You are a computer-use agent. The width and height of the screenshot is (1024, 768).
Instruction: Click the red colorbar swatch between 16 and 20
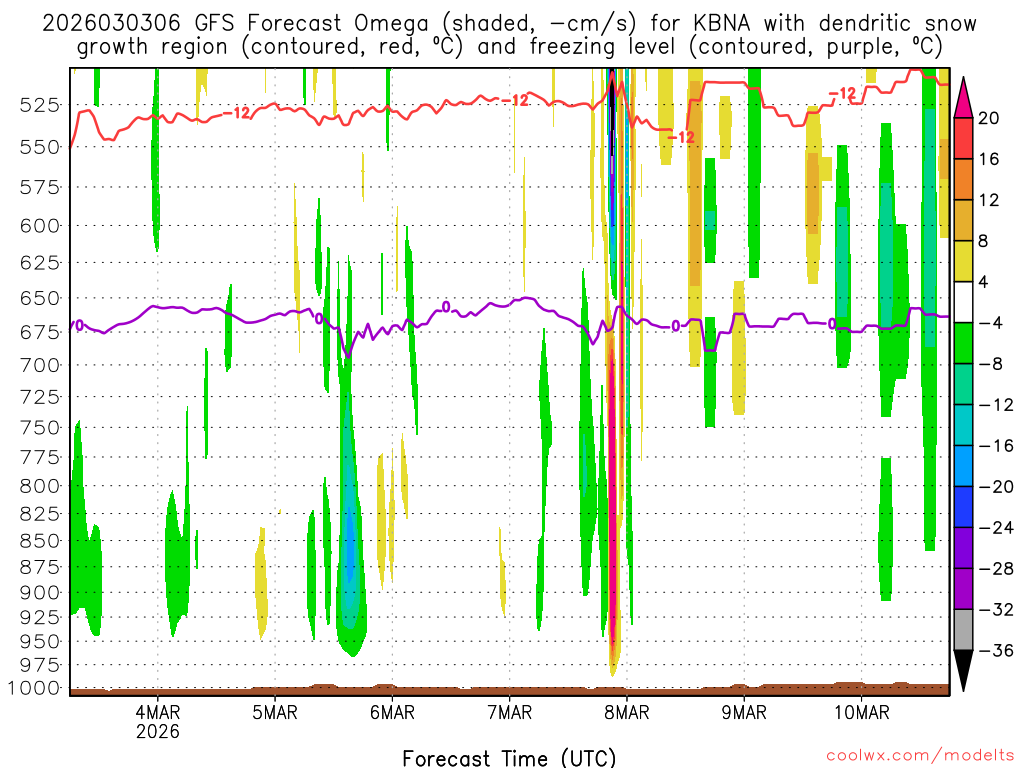click(x=963, y=138)
